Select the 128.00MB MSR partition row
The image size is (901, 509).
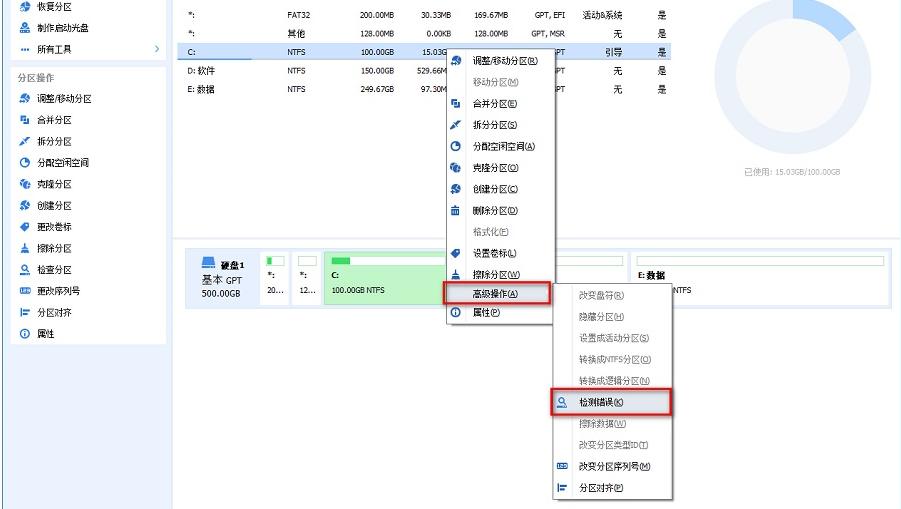[423, 33]
